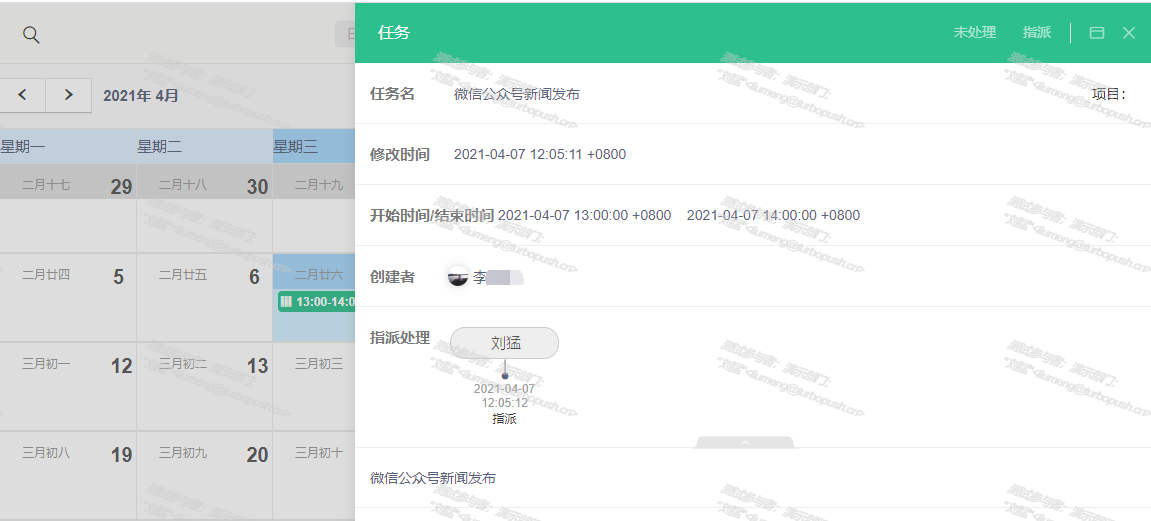
Task: Select the 星期二 column header
Action: tap(160, 147)
